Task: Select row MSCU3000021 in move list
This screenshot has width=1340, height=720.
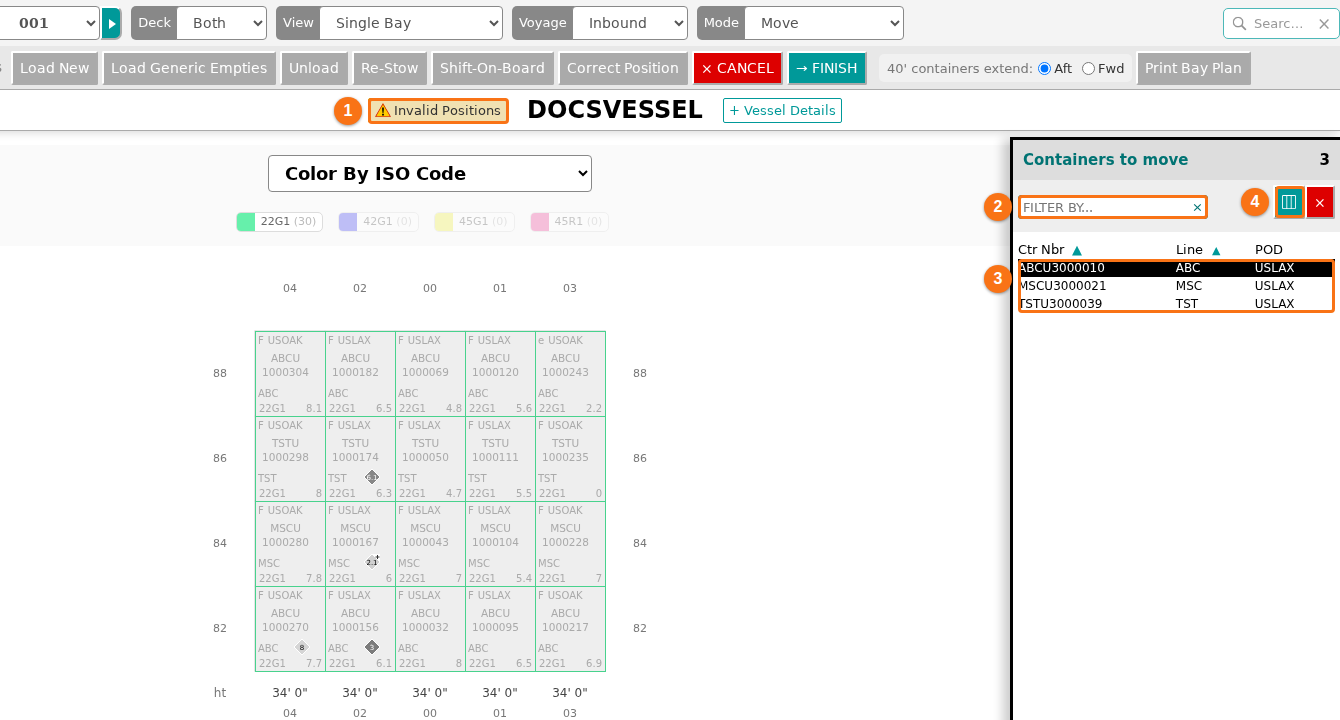Action: click(1176, 286)
